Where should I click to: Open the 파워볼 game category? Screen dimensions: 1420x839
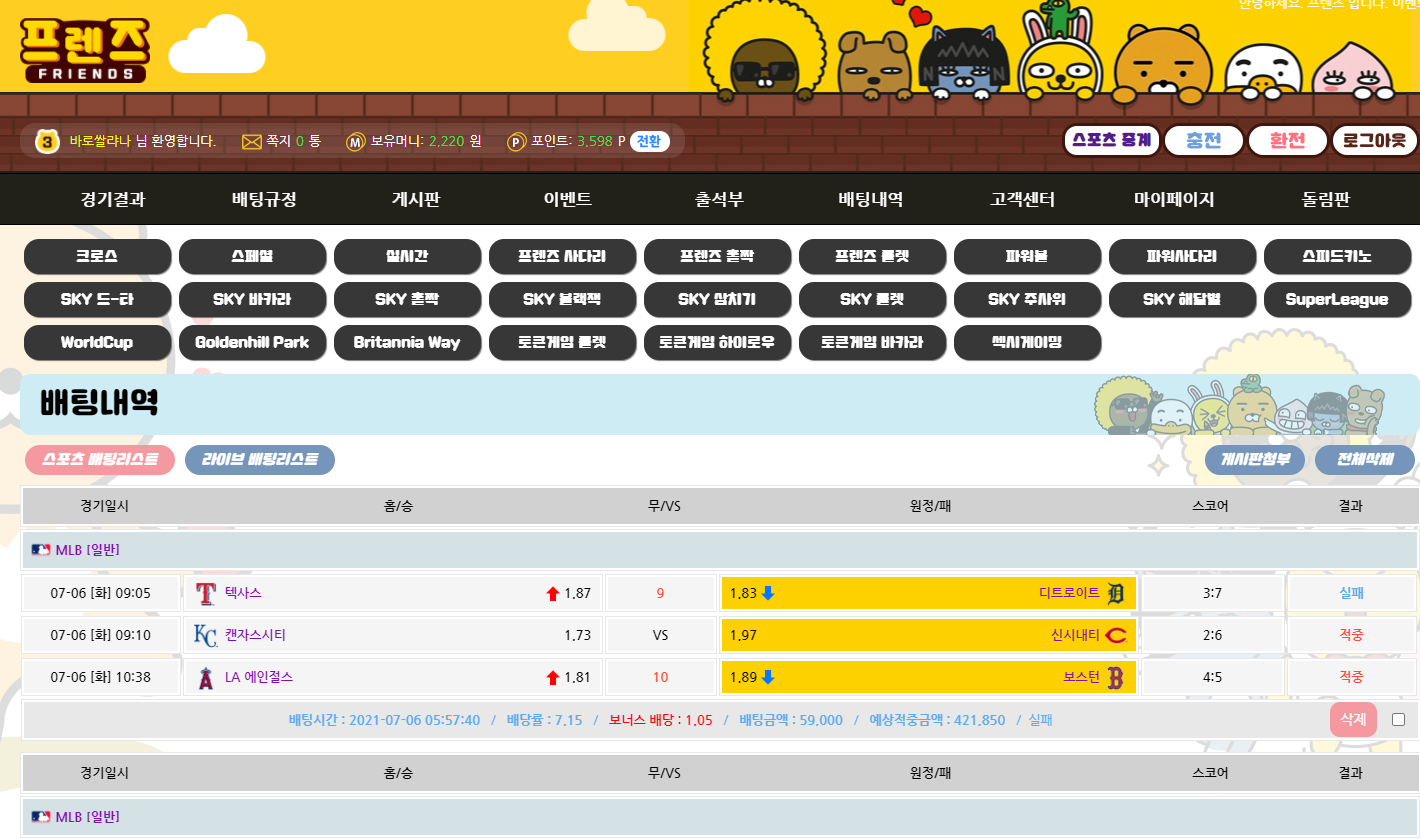tap(1026, 257)
